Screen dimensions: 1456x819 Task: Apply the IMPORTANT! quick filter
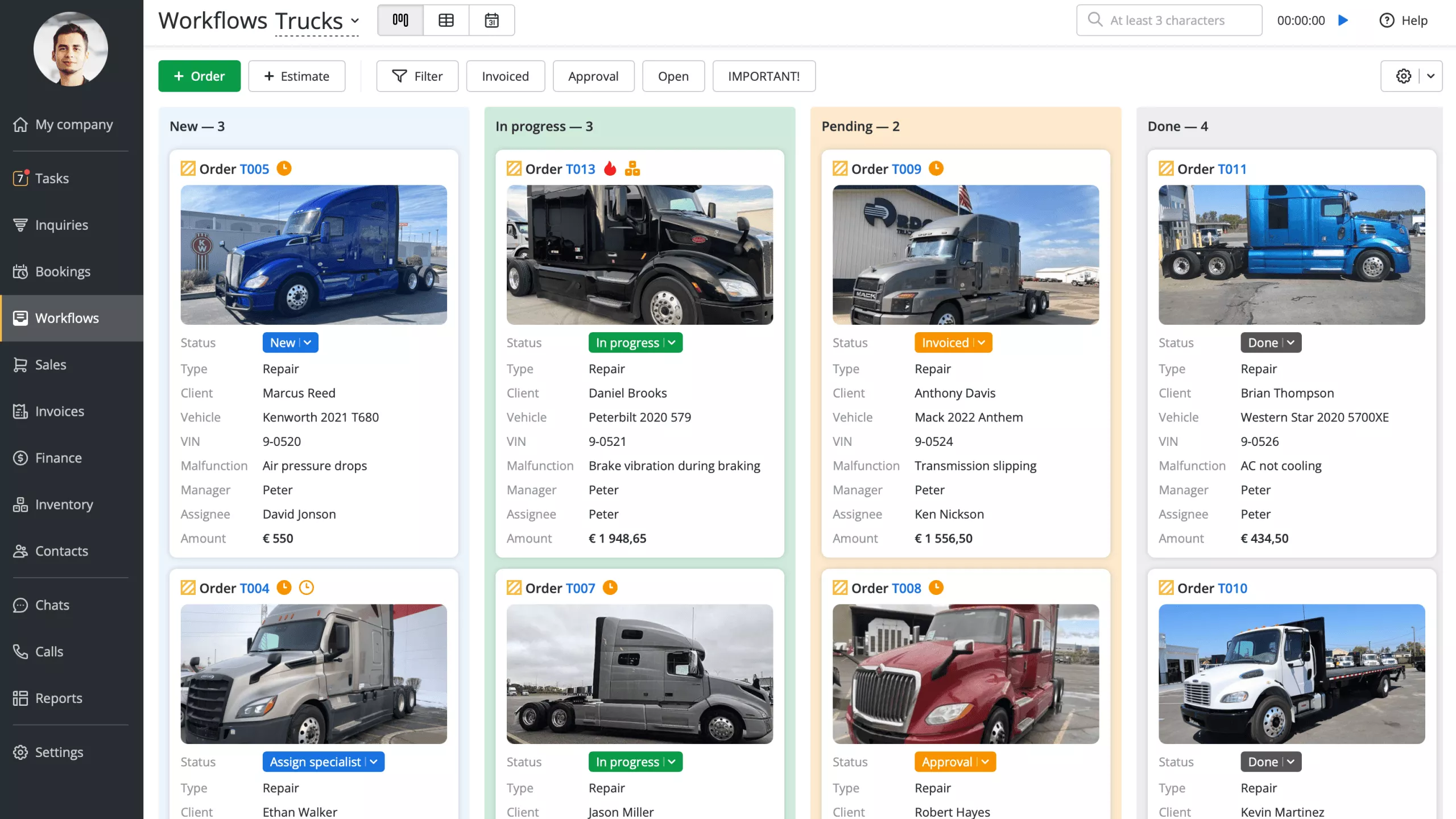click(764, 76)
